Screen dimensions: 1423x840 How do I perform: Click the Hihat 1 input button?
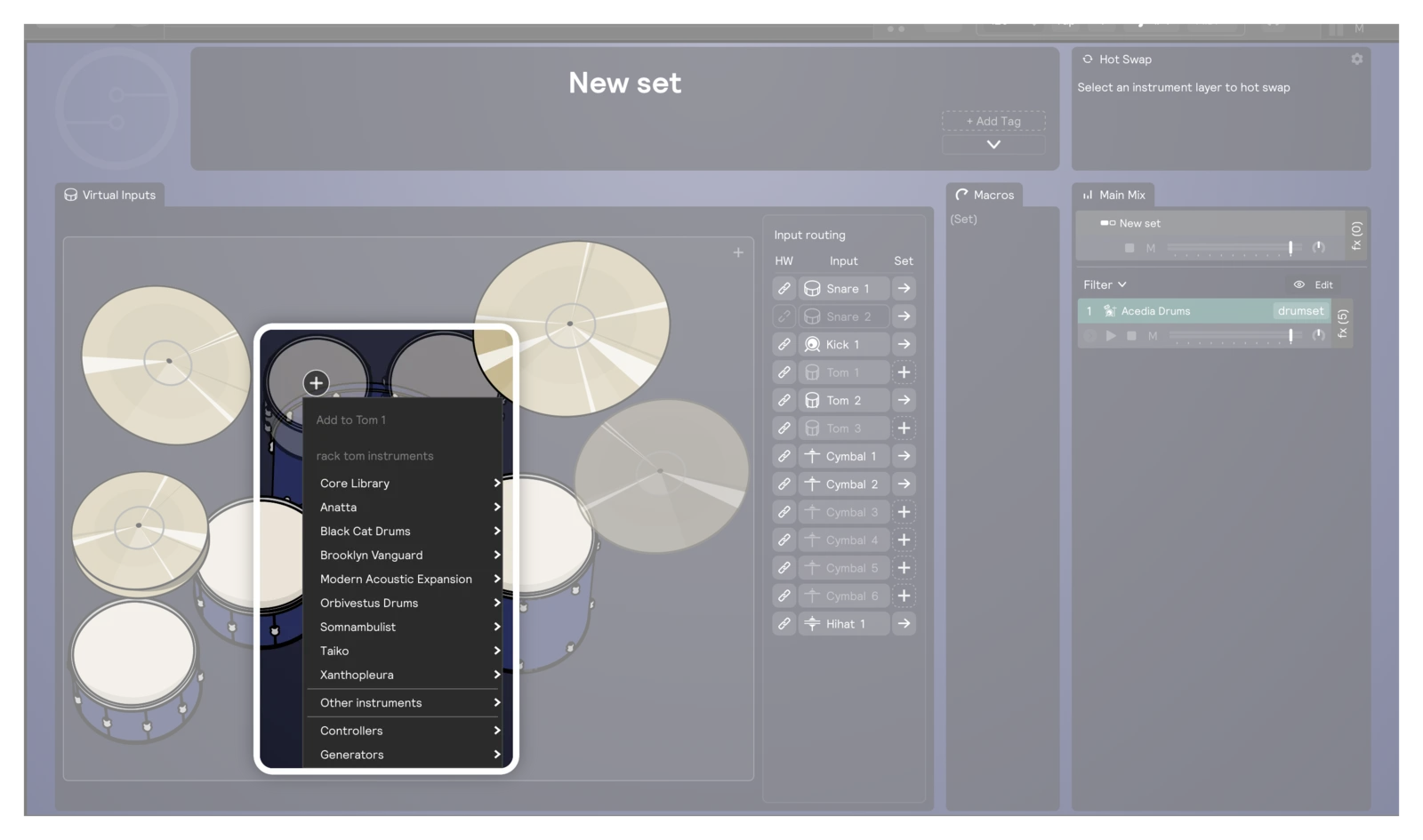click(844, 624)
